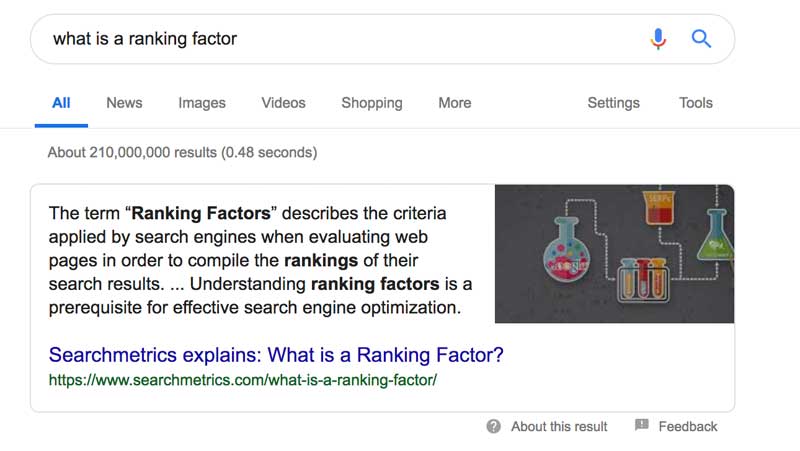The width and height of the screenshot is (800, 451).
Task: Open the Images tab
Action: [202, 103]
